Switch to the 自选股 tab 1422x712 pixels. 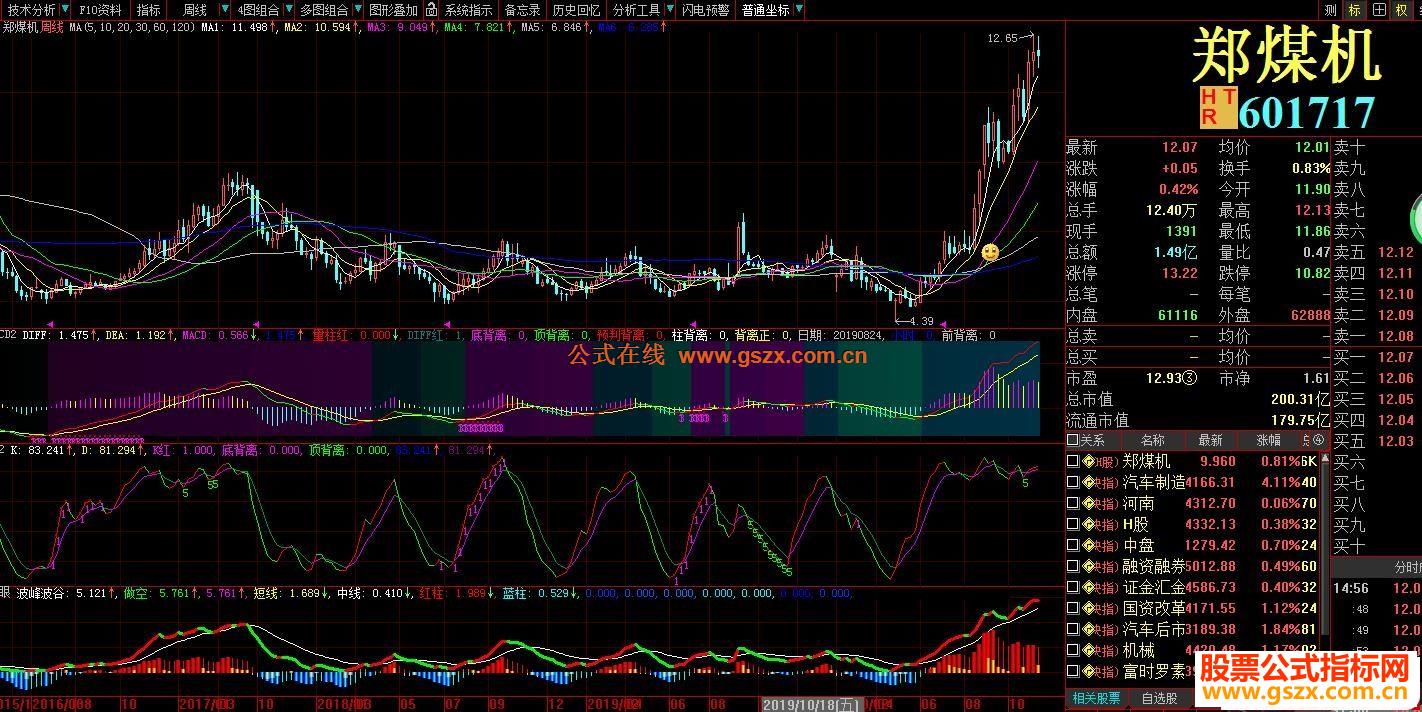(1158, 698)
